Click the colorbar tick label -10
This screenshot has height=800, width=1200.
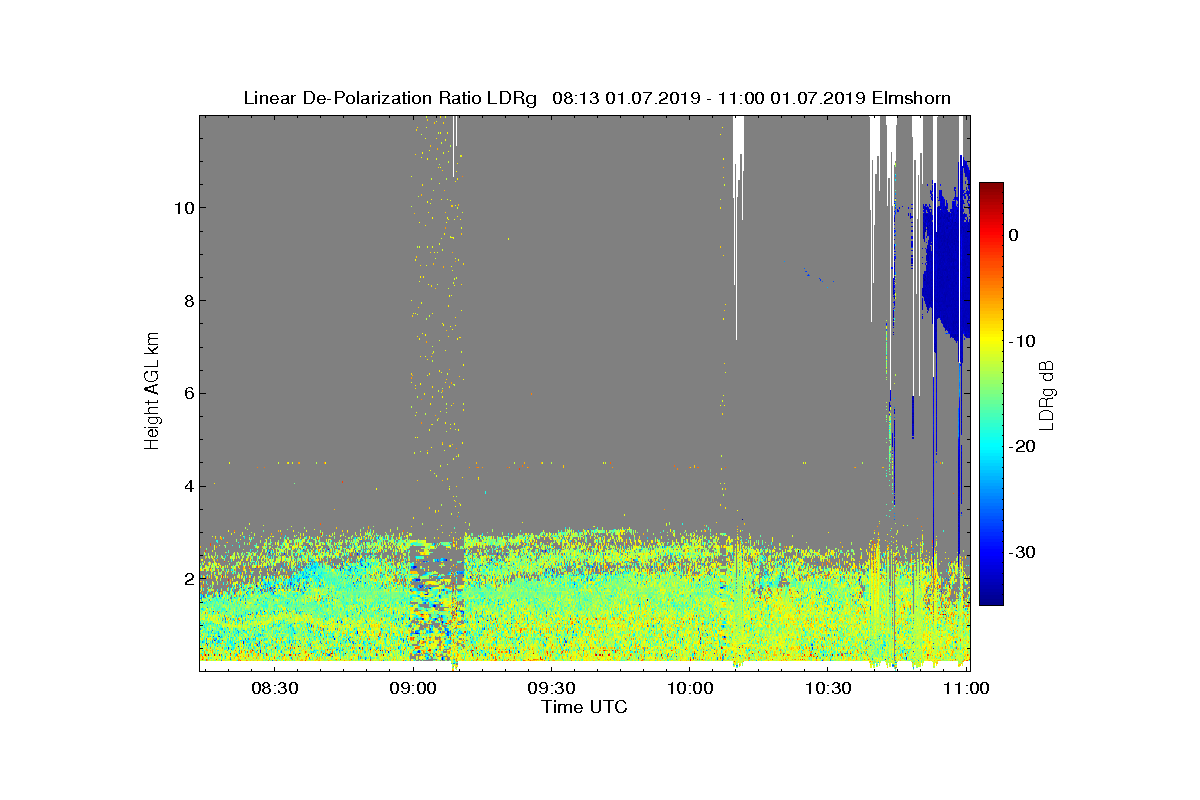[1021, 341]
